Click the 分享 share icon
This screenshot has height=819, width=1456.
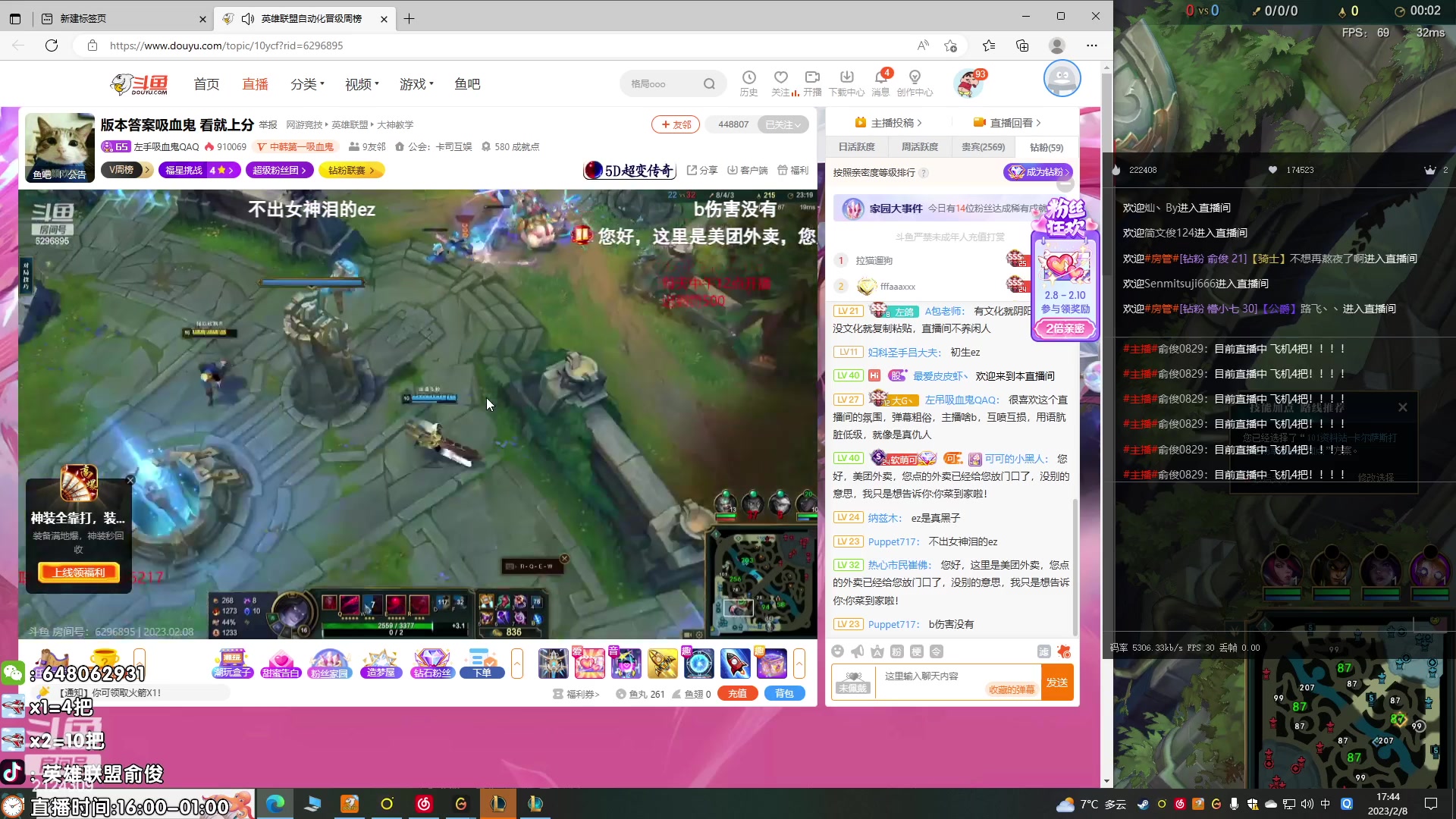point(702,171)
